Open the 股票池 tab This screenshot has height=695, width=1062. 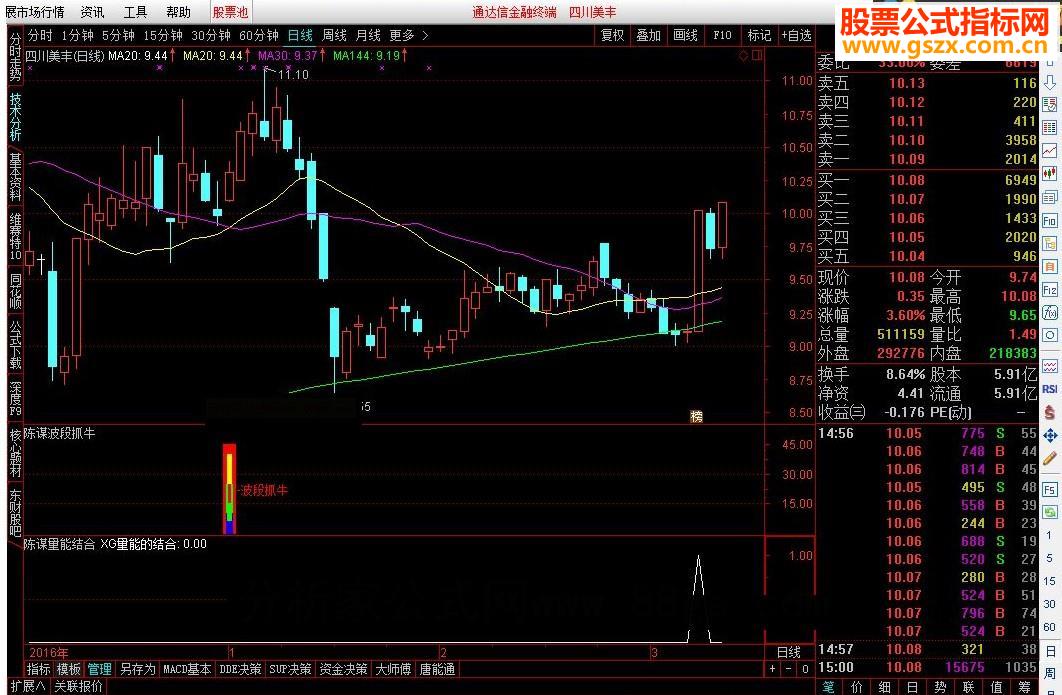(230, 12)
